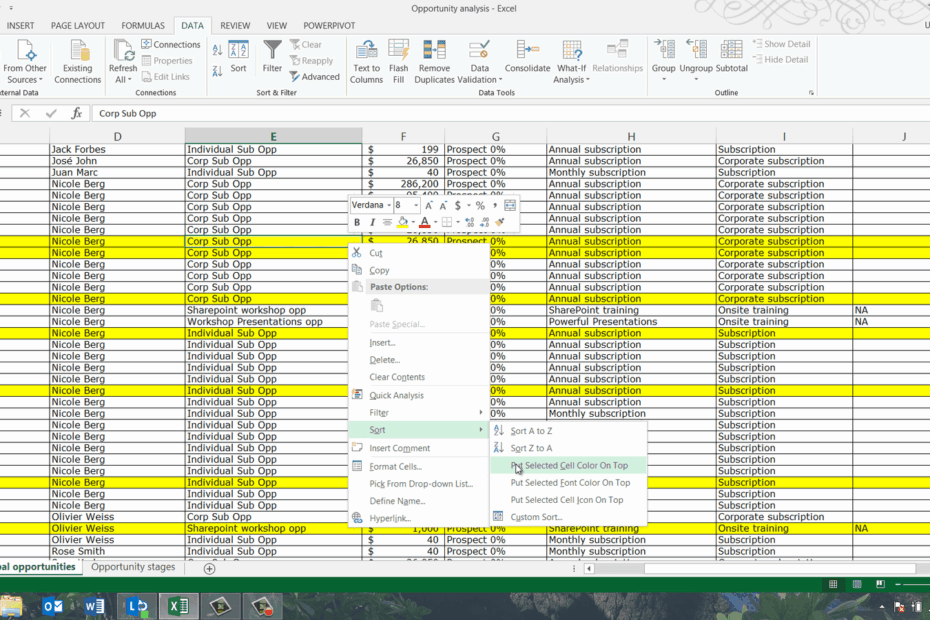Open the Sort dialog from the ribbon
Screen dimensions: 930x620
[x=238, y=57]
